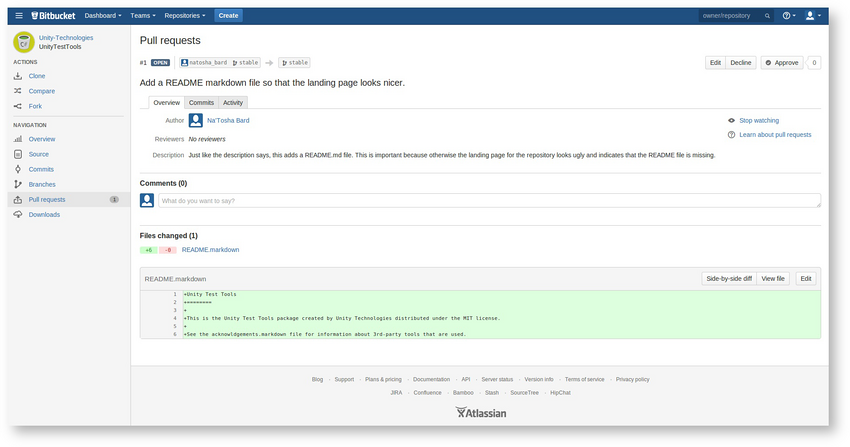Decline the pull request

(740, 63)
